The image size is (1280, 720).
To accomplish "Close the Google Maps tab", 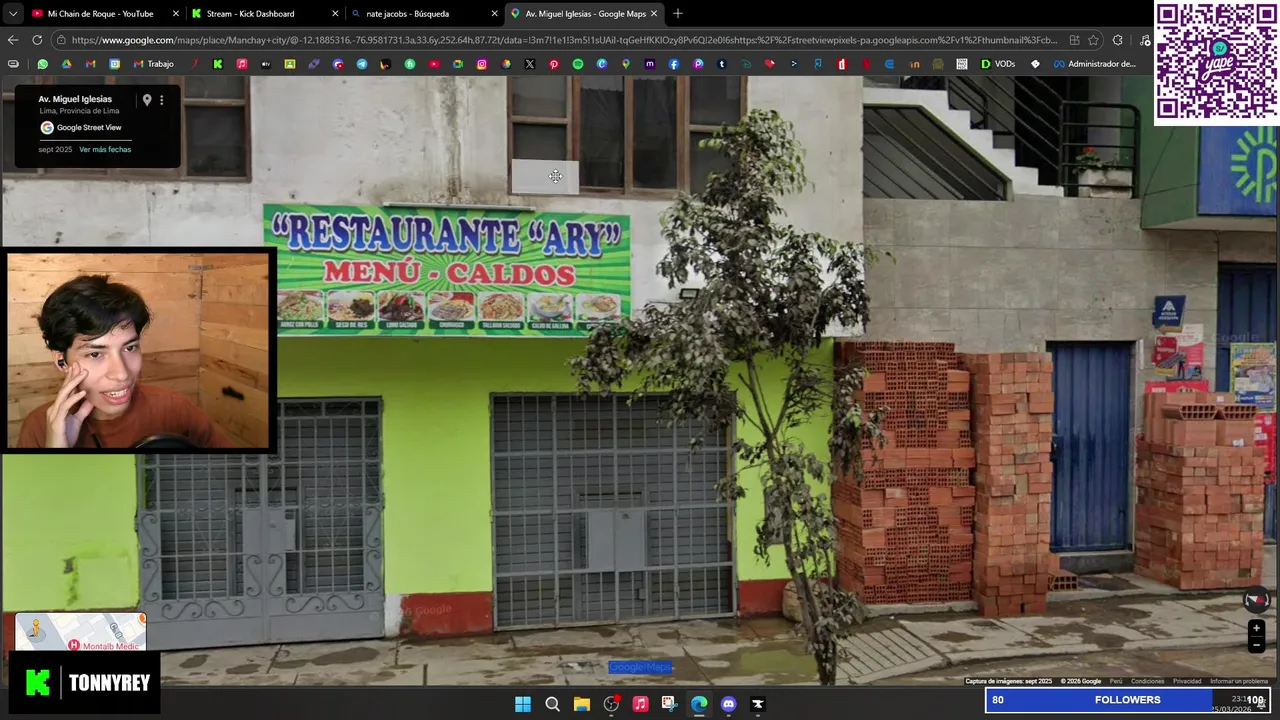I will pyautogui.click(x=654, y=14).
